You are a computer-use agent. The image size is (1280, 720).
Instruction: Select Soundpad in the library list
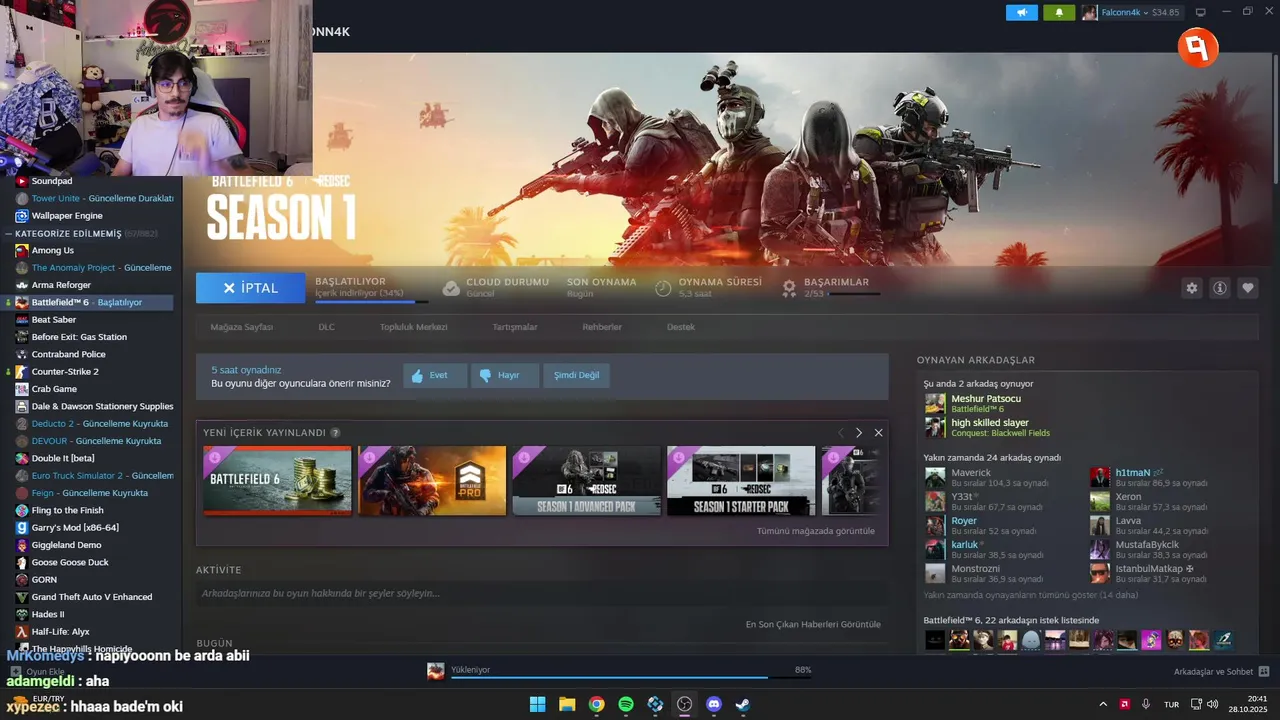pyautogui.click(x=52, y=181)
